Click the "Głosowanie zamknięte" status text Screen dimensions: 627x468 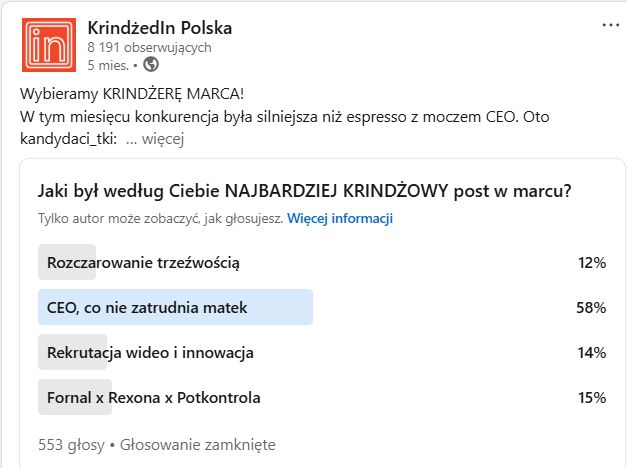click(198, 444)
